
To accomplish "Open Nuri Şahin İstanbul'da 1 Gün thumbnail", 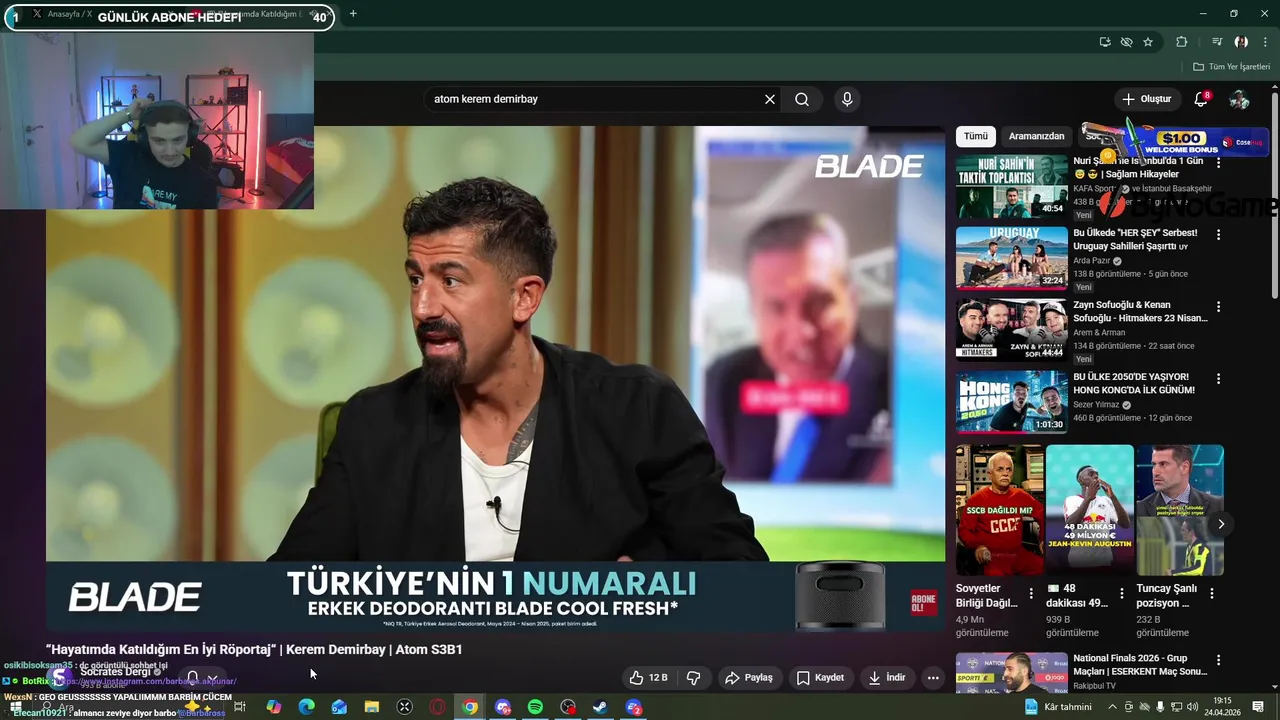I will pos(1011,186).
